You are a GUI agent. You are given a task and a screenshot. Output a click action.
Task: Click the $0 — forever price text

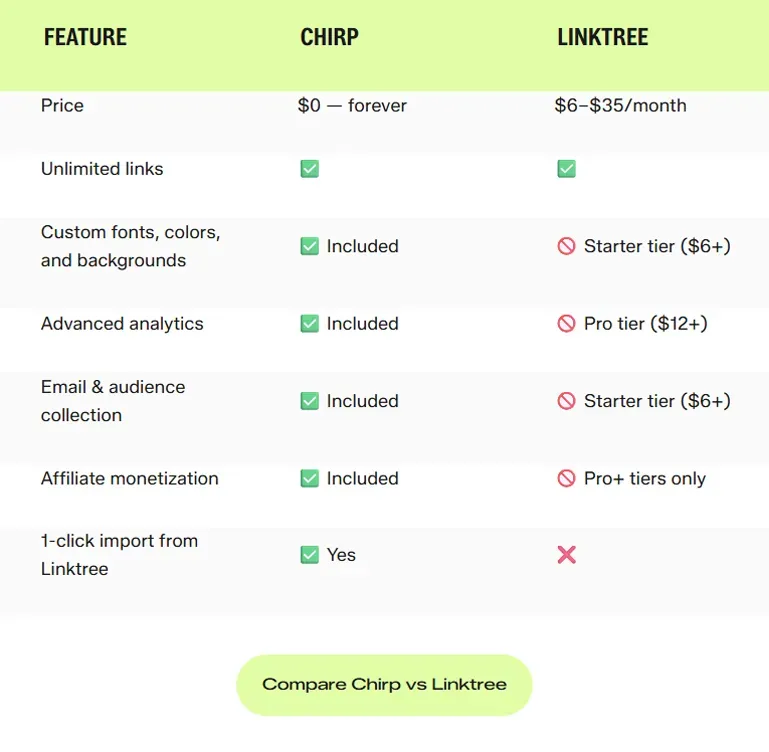[352, 106]
